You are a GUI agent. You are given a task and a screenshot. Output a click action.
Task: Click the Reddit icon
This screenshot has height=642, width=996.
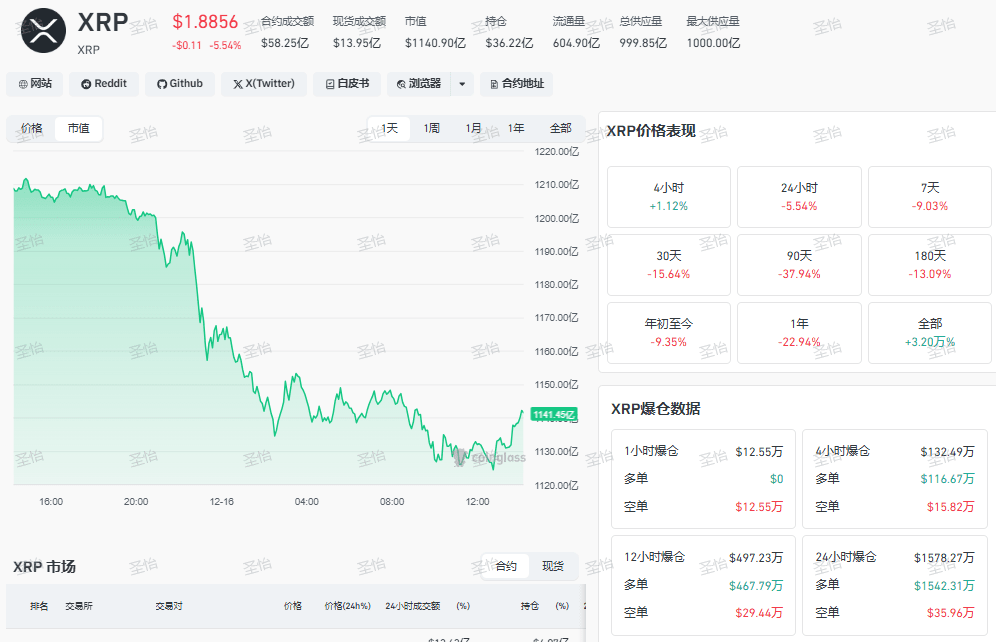[x=86, y=84]
